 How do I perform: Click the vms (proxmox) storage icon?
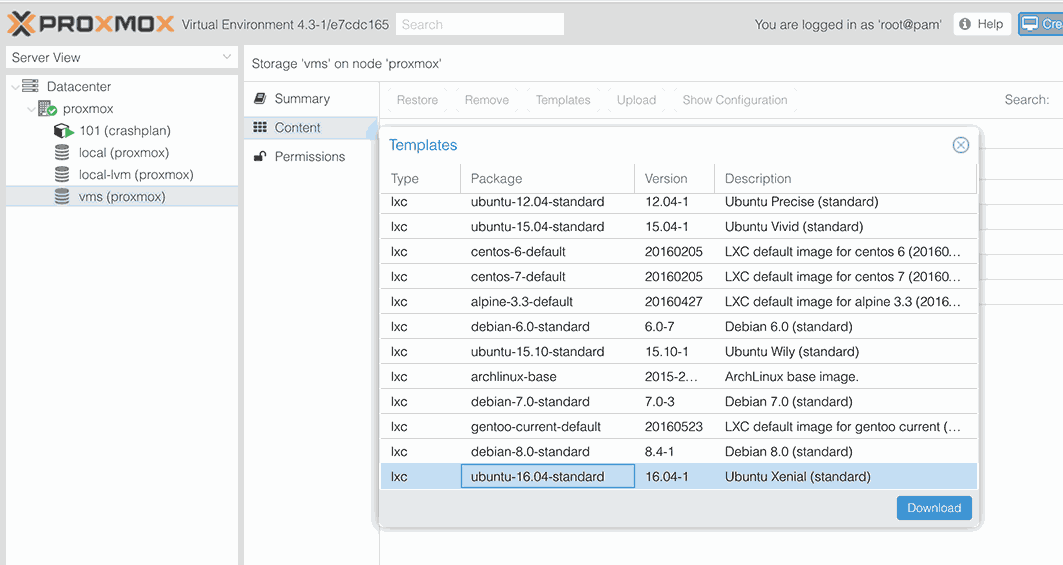point(62,197)
